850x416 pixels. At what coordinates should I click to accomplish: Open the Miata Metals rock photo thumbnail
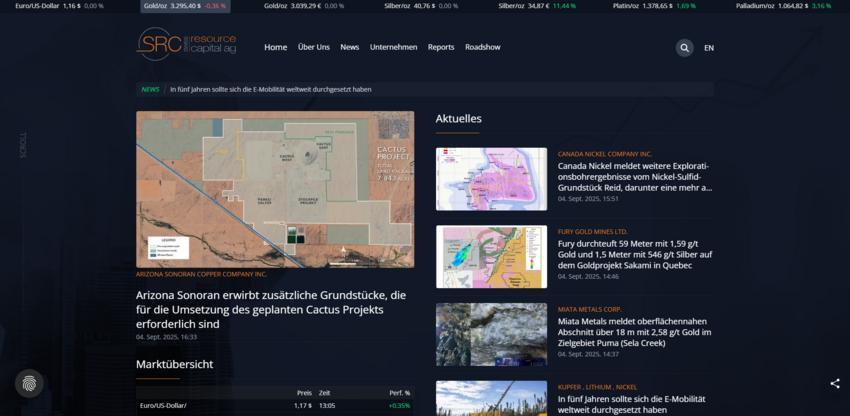click(x=491, y=335)
